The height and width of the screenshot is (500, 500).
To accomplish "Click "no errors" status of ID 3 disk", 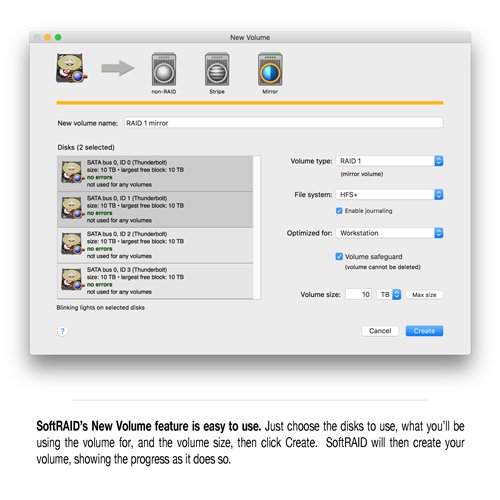I will [99, 284].
